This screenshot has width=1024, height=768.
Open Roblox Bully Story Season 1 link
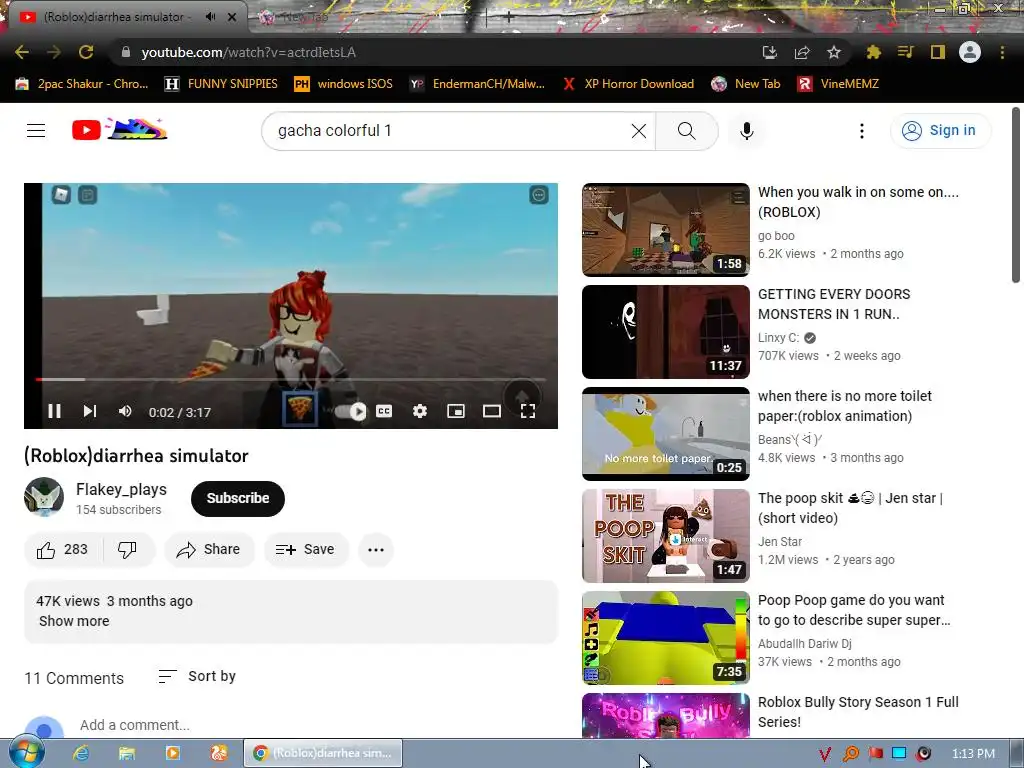[858, 712]
